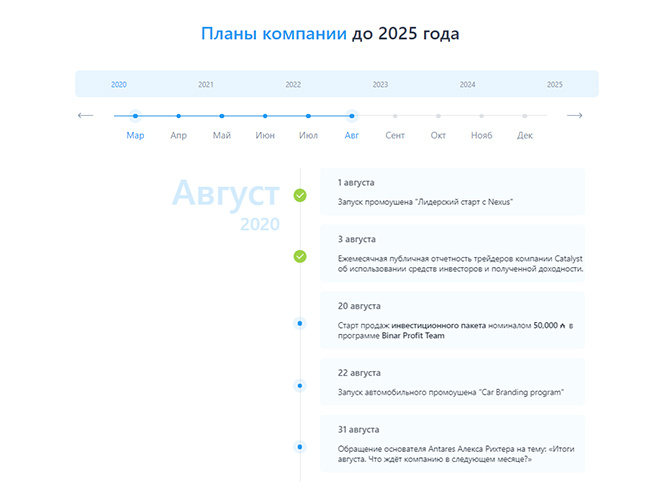Click the 'Car Branding program' description
Viewport: 668px width, 503px height.
pos(451,392)
